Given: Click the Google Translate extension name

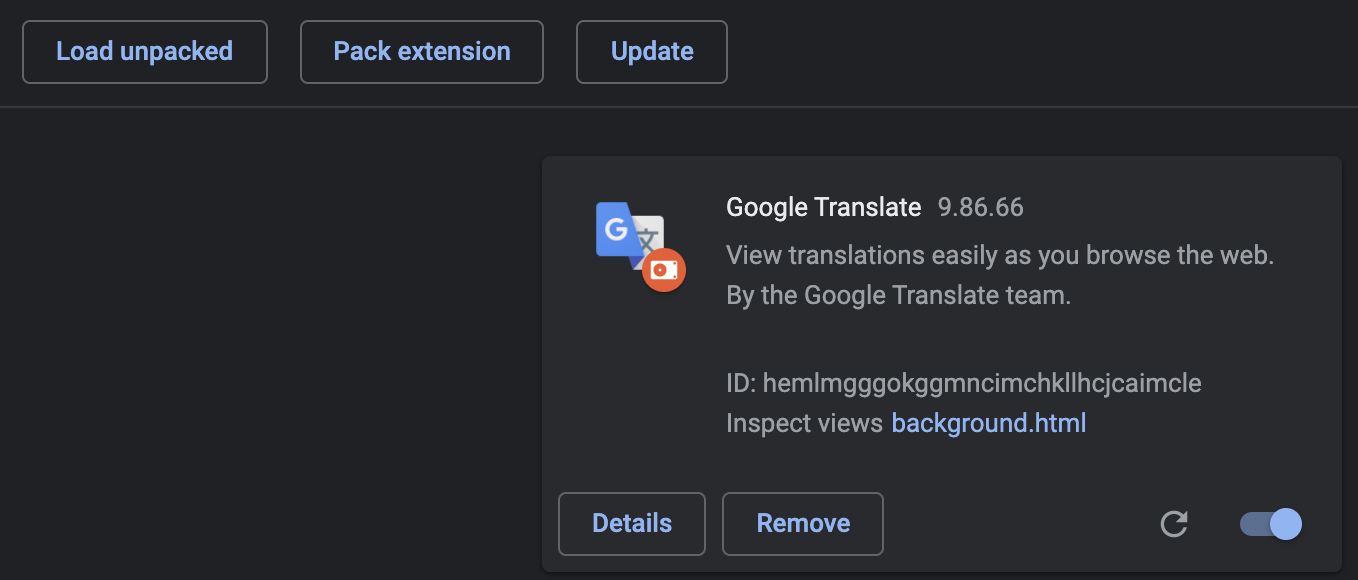Looking at the screenshot, I should pos(823,208).
